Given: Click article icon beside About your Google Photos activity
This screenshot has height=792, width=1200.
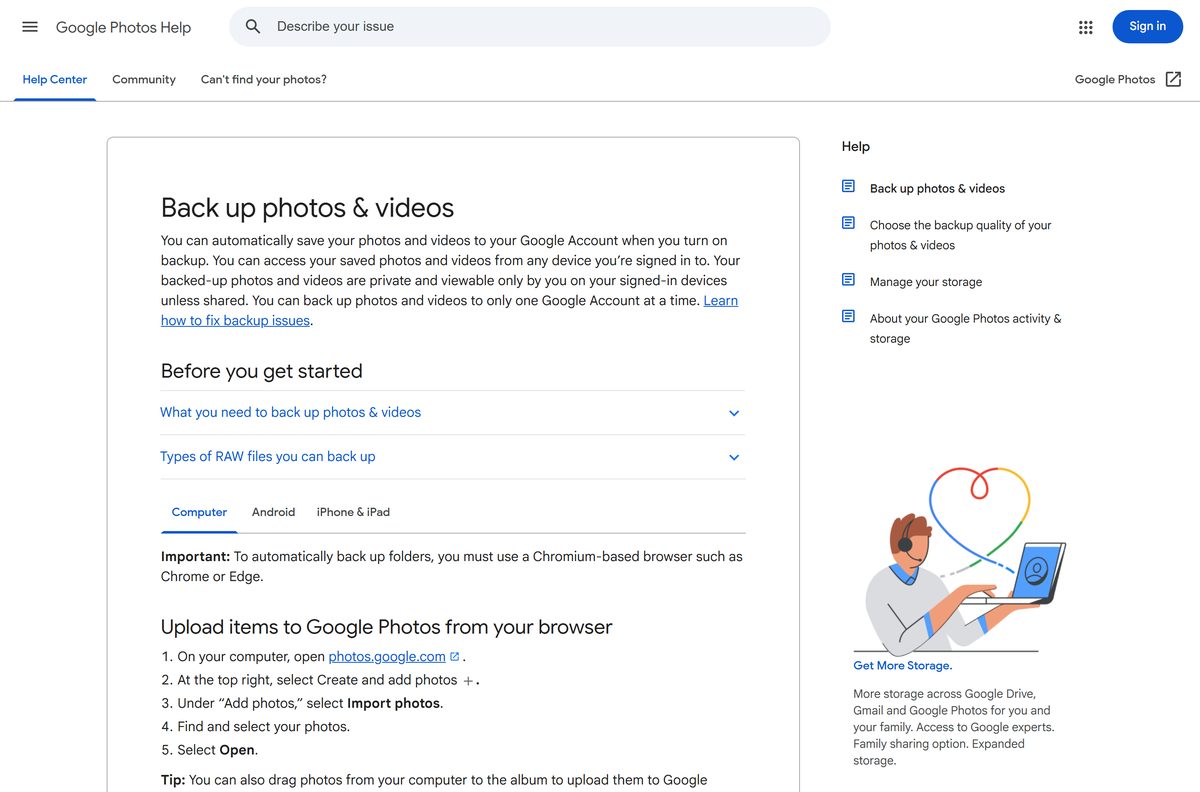Looking at the screenshot, I should tap(848, 317).
